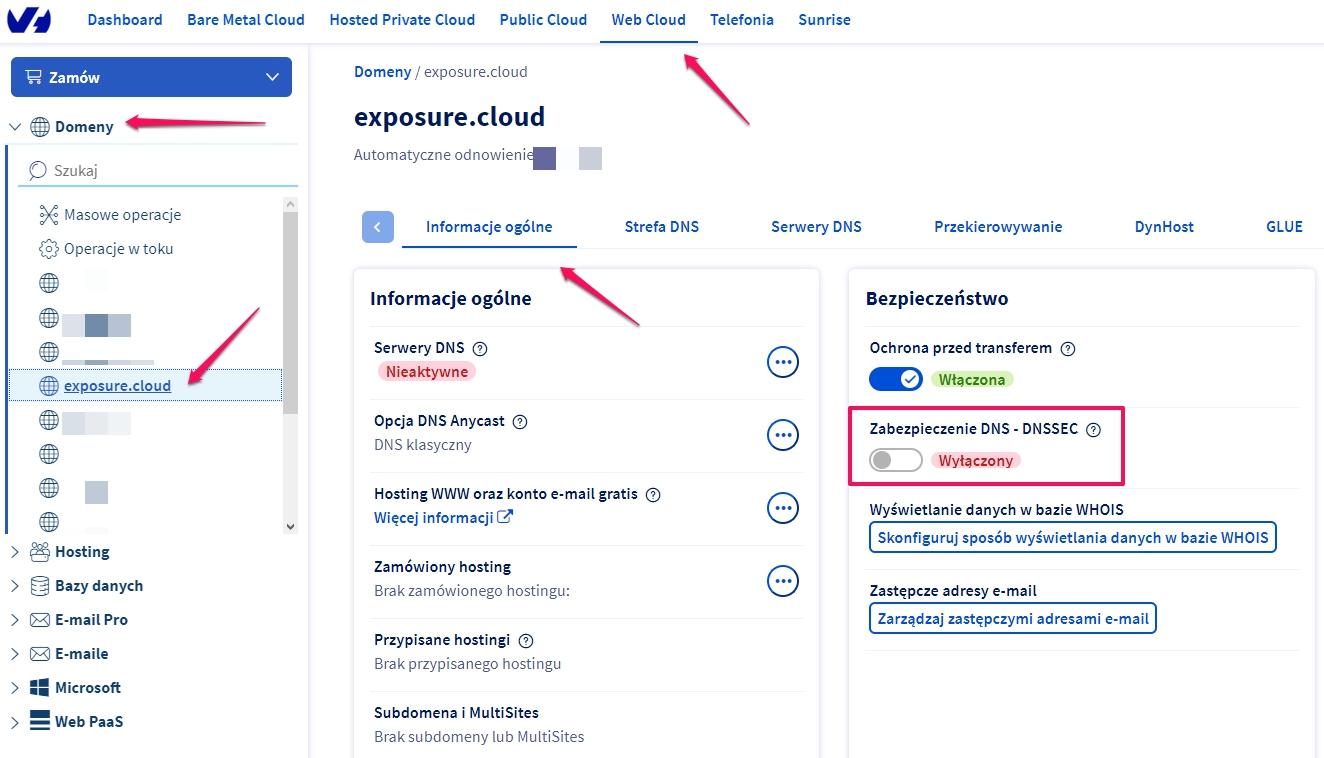Screen dimensions: 1324x758
Task: Show help for Przypisane hostingi
Action: 526,641
